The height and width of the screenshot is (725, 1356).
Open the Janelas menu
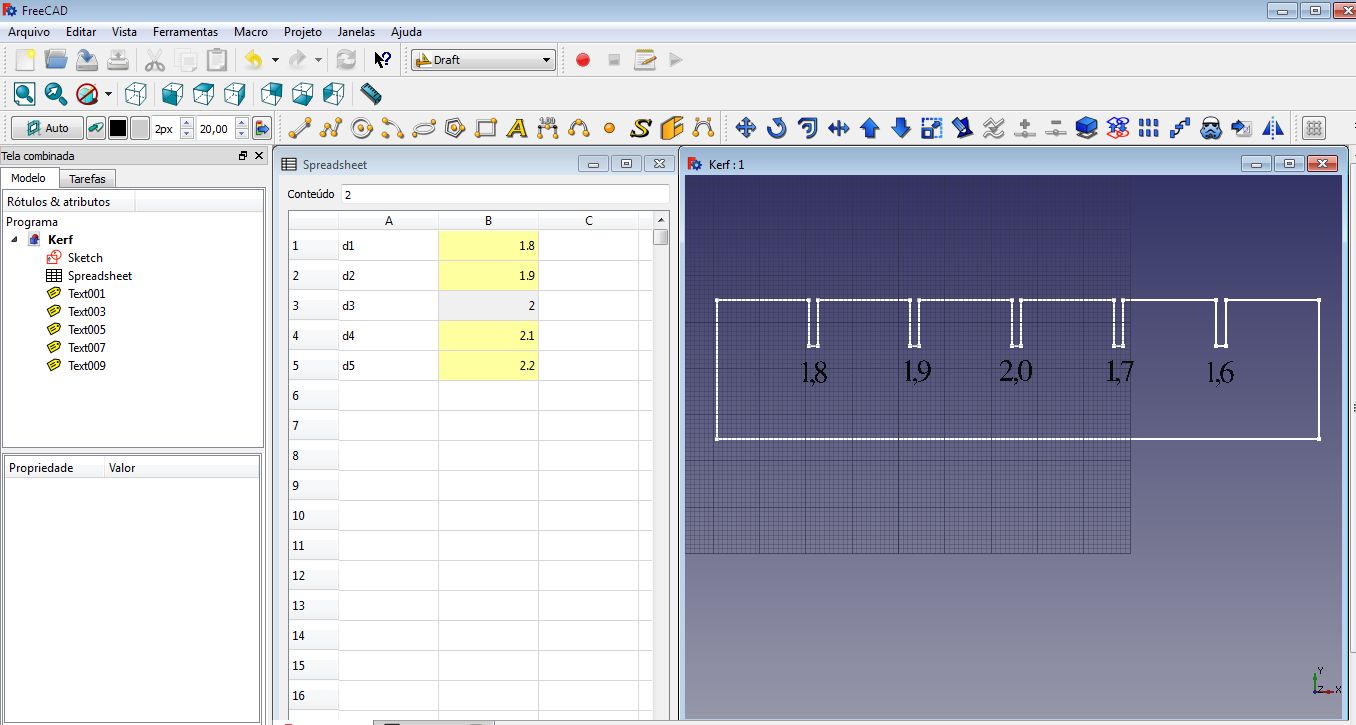point(358,32)
